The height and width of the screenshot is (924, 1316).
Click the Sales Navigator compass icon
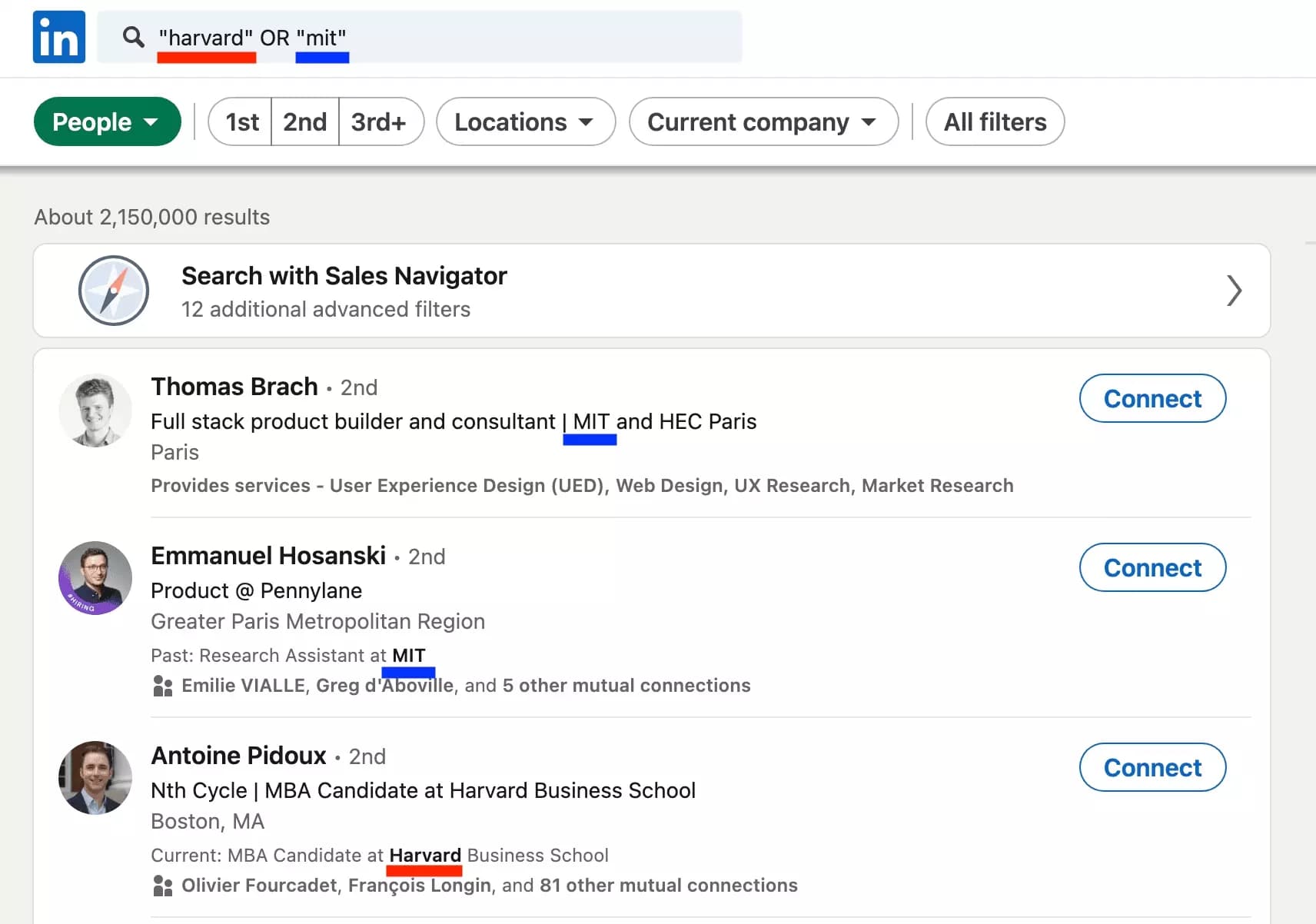point(113,291)
